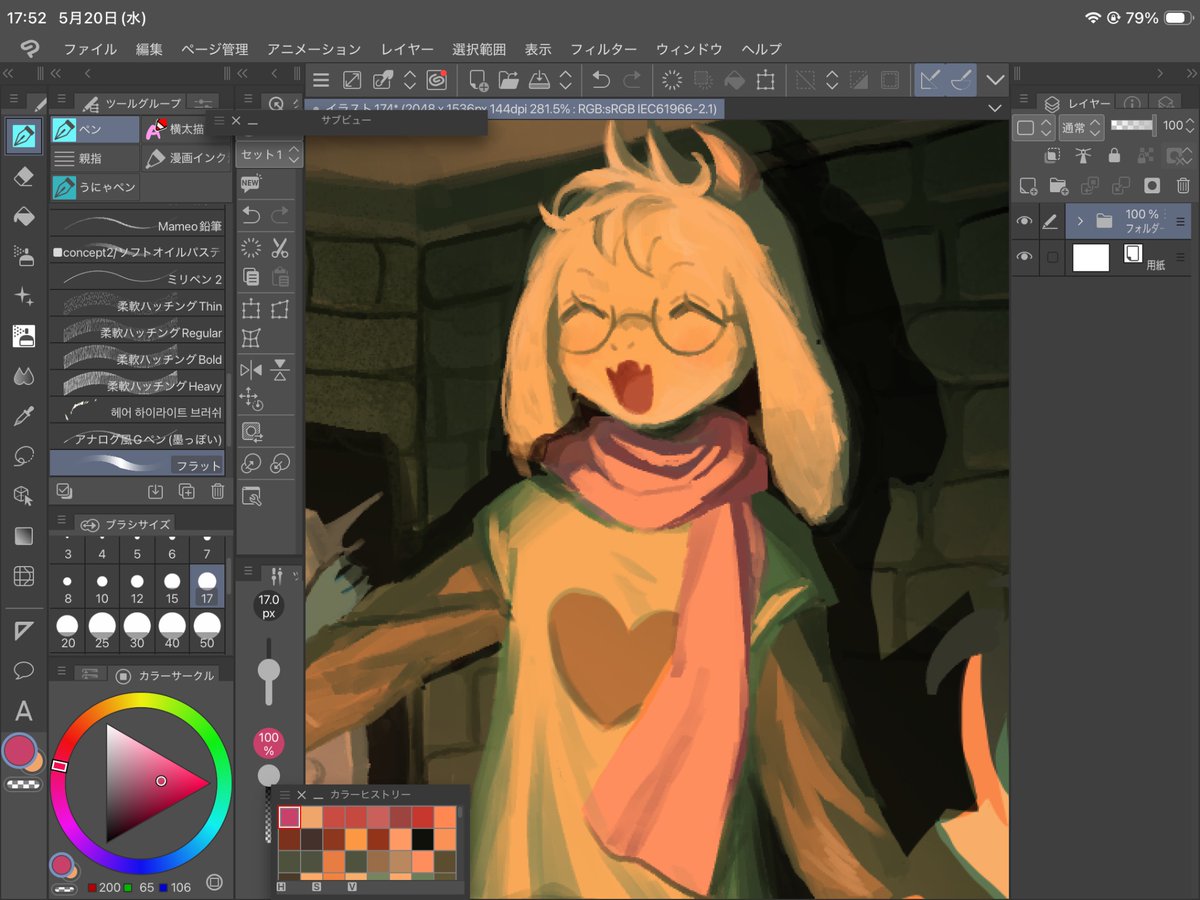Toggle snap to ruler icon in command bar
Image resolution: width=1200 pixels, height=900 pixels.
tap(931, 80)
